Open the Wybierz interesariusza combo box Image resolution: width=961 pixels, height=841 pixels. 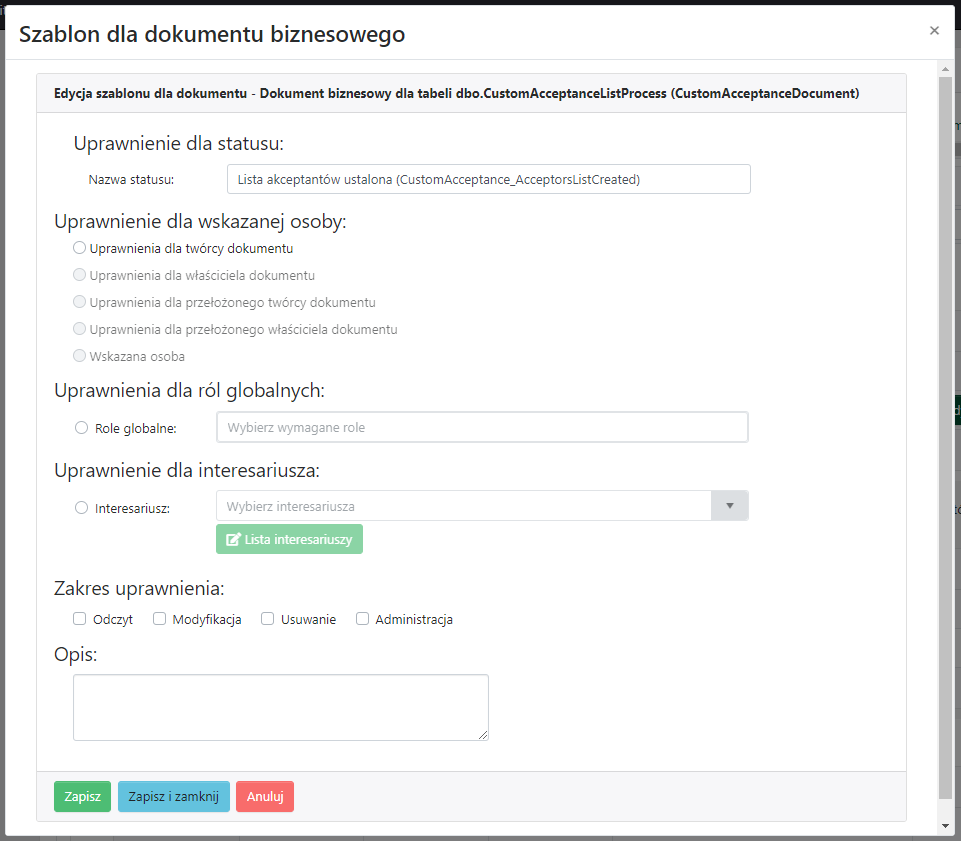click(463, 506)
